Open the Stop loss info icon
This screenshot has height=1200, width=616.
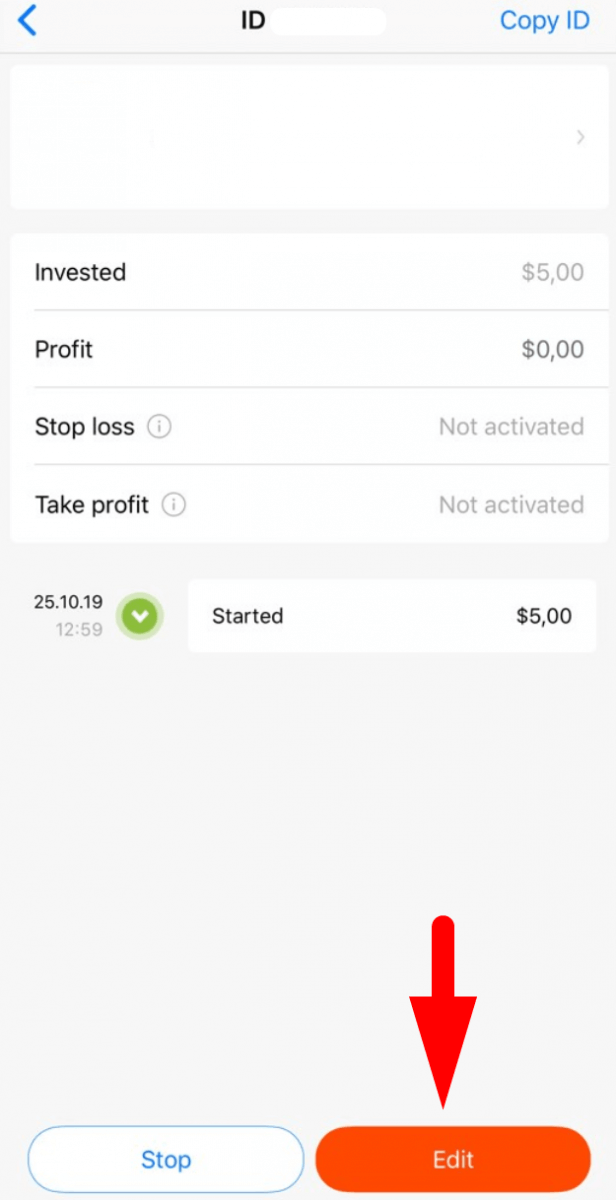159,427
